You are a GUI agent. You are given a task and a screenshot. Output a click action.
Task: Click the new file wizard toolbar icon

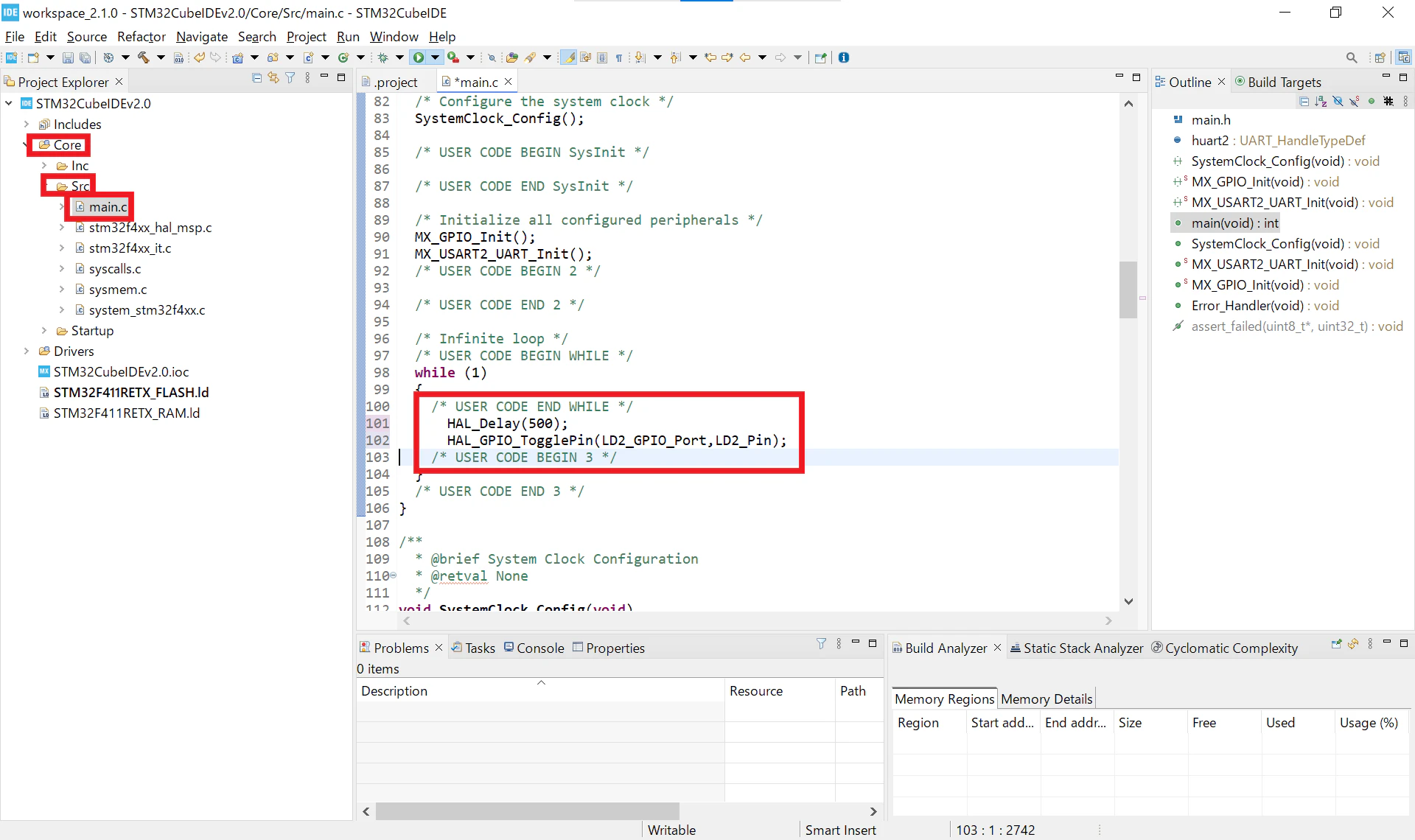(x=33, y=57)
